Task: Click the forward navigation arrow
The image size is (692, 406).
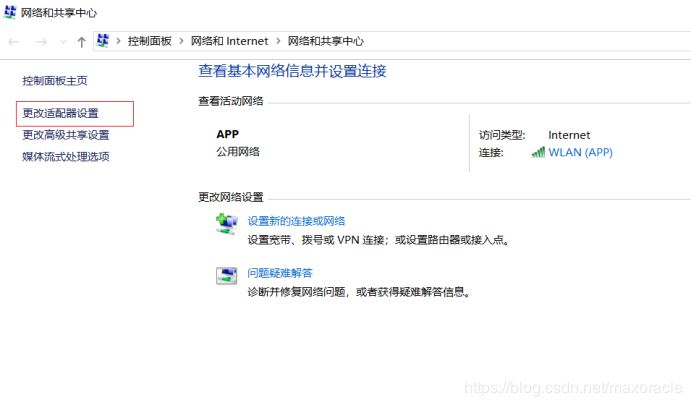Action: [x=41, y=41]
